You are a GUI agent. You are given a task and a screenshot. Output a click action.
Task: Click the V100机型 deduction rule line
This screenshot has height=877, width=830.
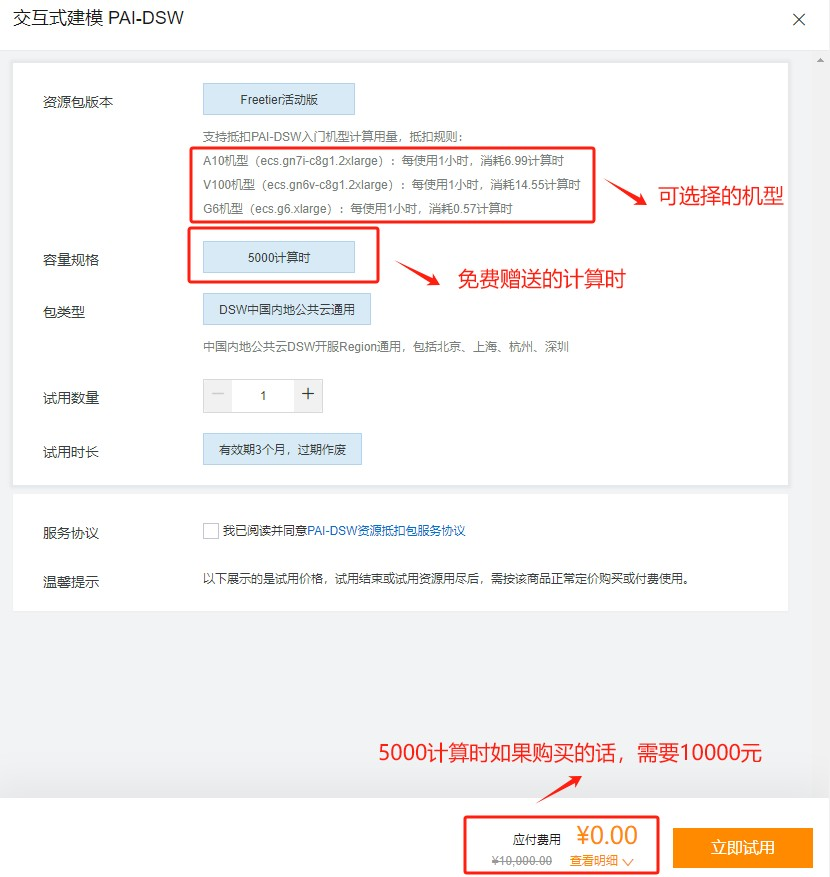[391, 185]
